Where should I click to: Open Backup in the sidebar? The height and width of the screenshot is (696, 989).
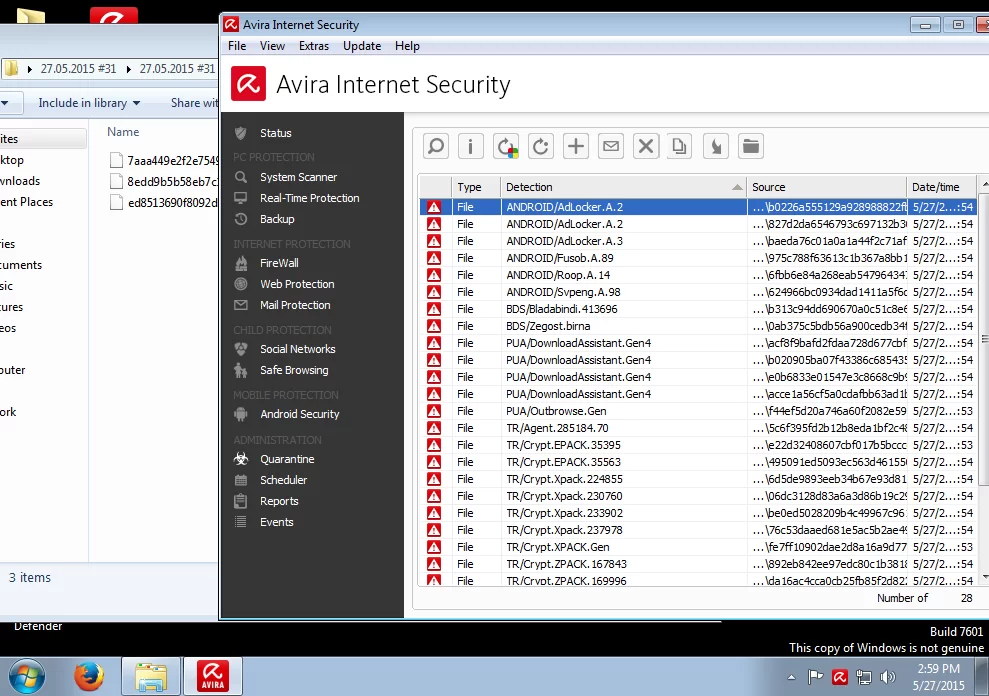point(277,219)
